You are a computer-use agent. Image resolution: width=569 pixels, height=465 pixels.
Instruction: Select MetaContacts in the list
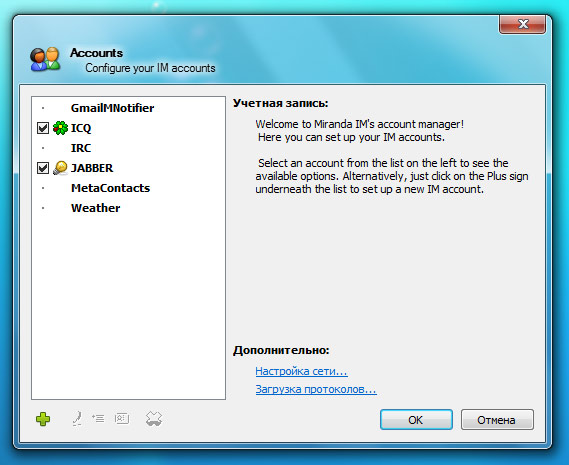coord(110,188)
